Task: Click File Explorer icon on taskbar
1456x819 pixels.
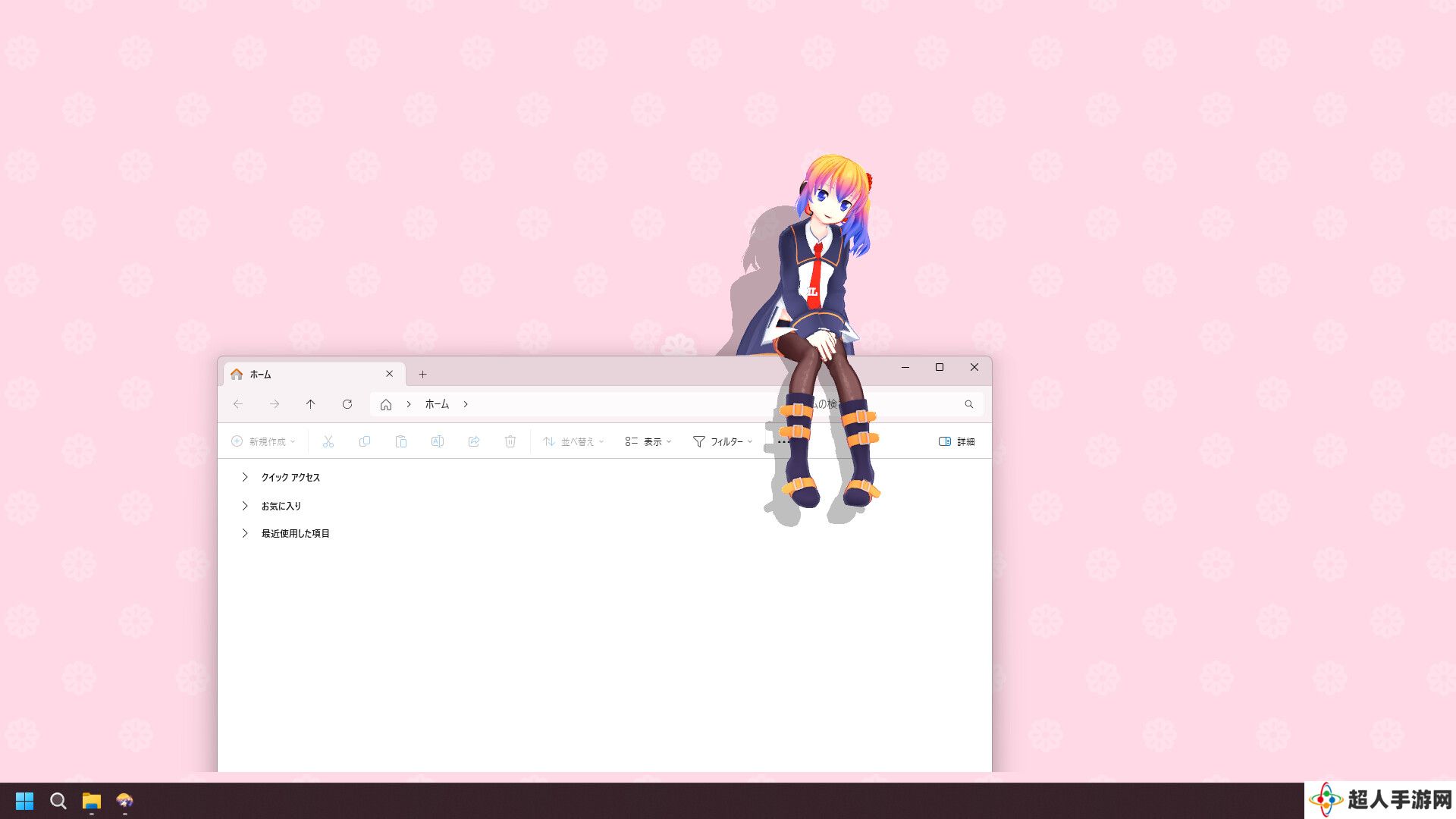Action: click(x=92, y=801)
